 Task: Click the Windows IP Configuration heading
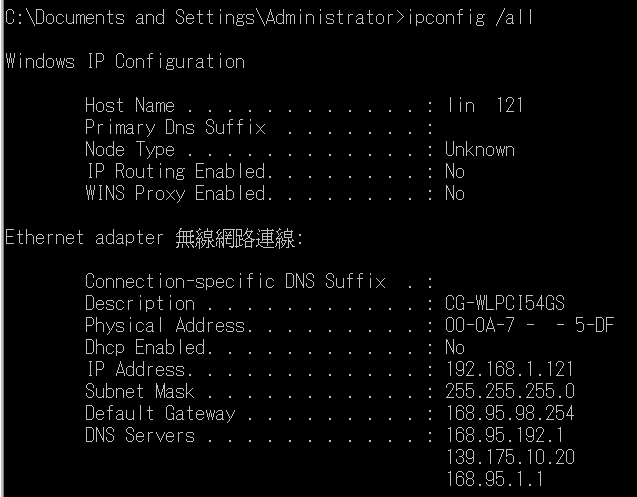coord(125,62)
